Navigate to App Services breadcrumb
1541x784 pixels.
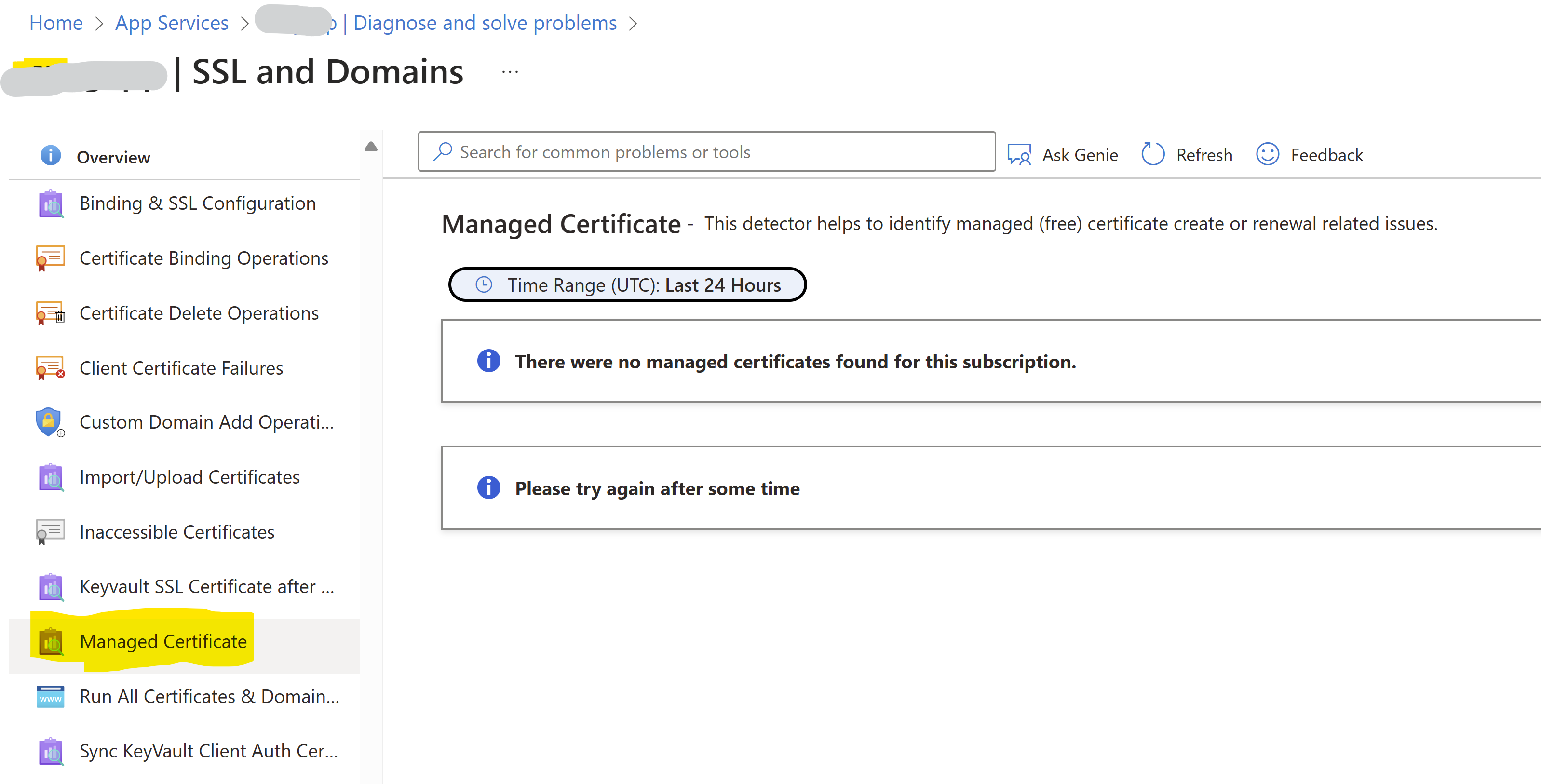[172, 23]
